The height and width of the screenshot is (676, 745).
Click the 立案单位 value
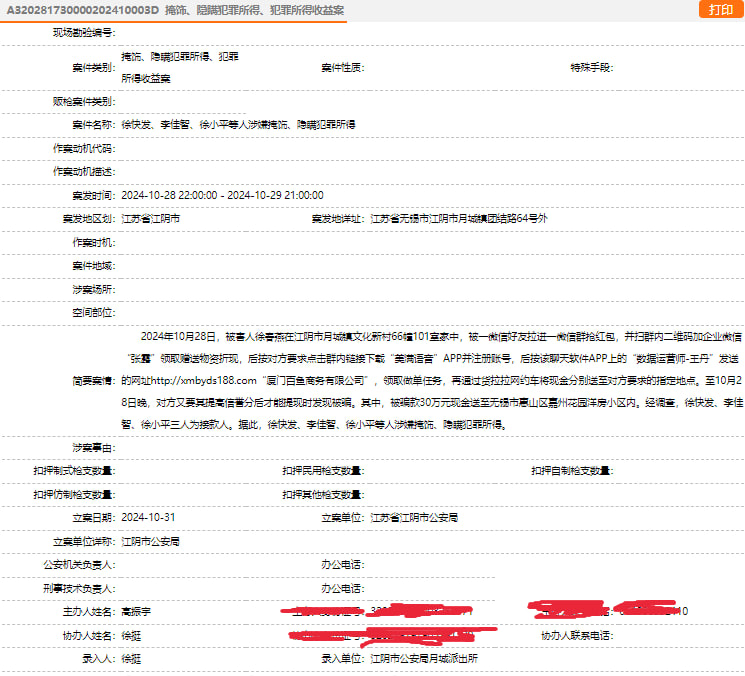[414, 517]
